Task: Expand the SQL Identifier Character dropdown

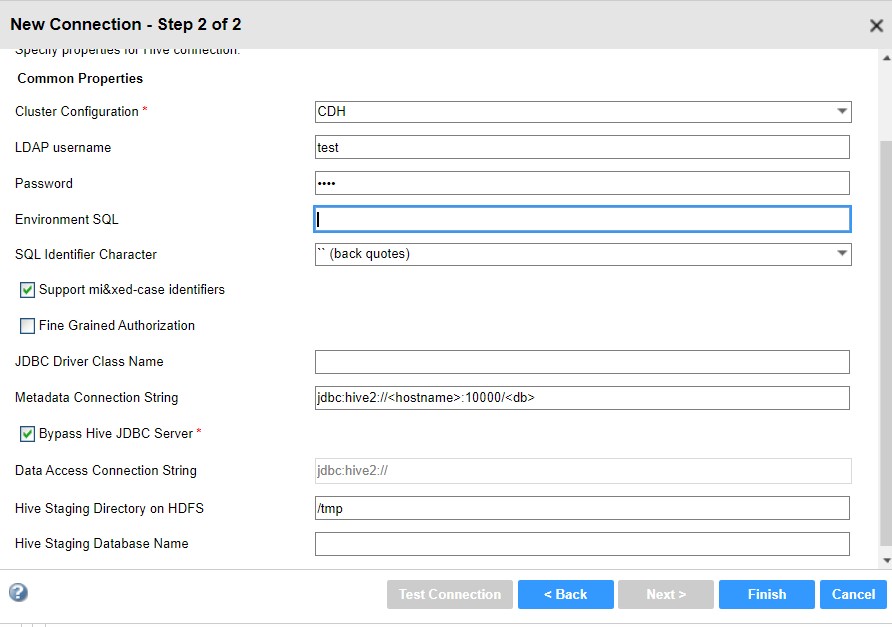Action: (x=583, y=254)
